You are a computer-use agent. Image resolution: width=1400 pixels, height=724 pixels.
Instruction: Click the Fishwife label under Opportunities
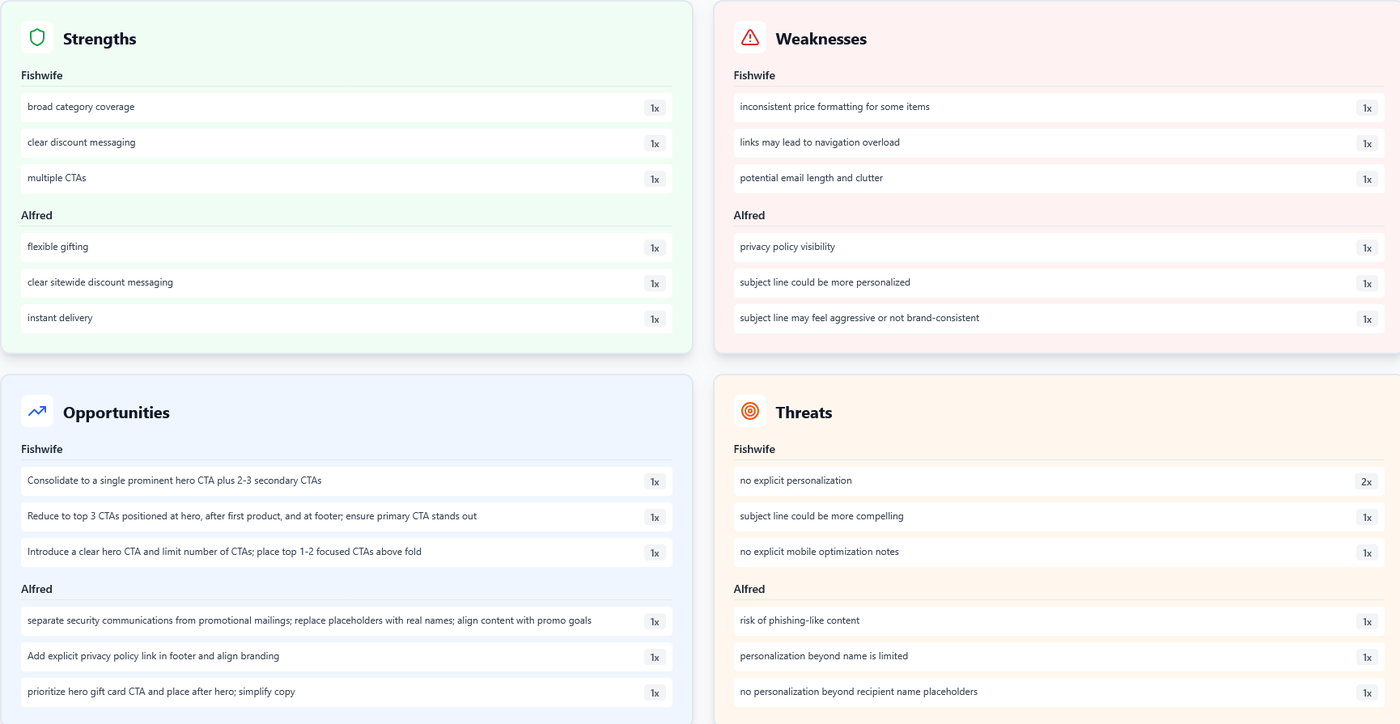[x=42, y=450]
